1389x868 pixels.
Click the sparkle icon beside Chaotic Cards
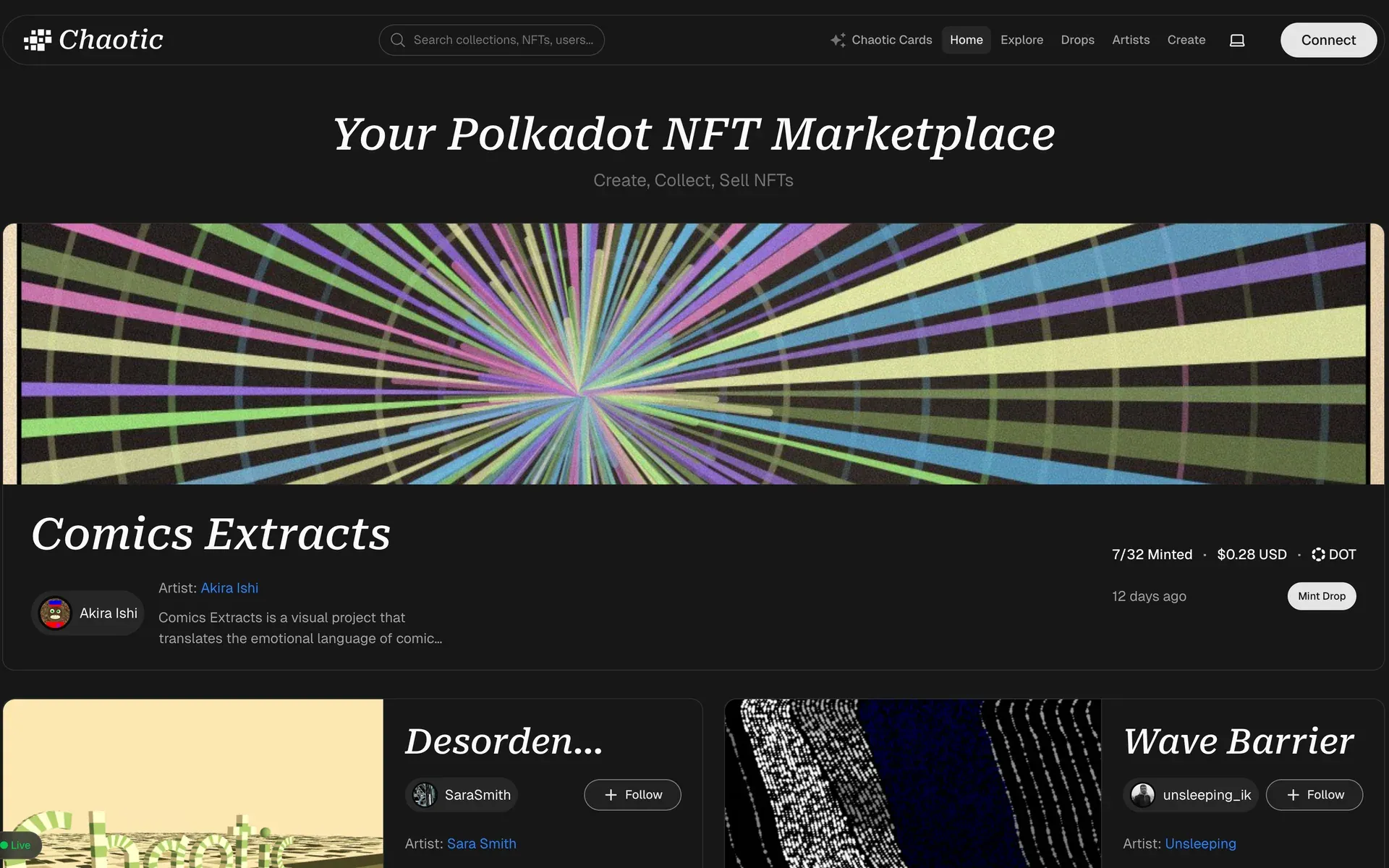pos(838,40)
